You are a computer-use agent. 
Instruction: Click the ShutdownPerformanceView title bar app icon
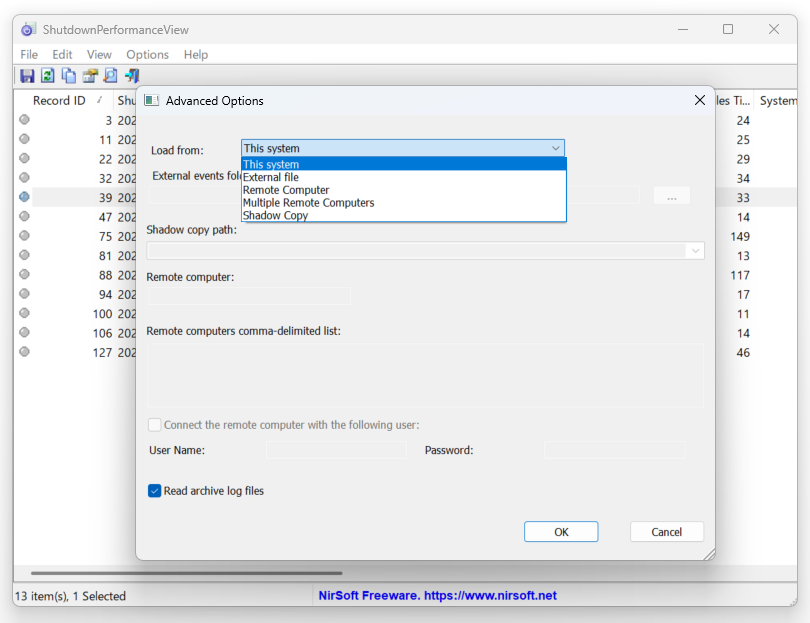pyautogui.click(x=28, y=29)
